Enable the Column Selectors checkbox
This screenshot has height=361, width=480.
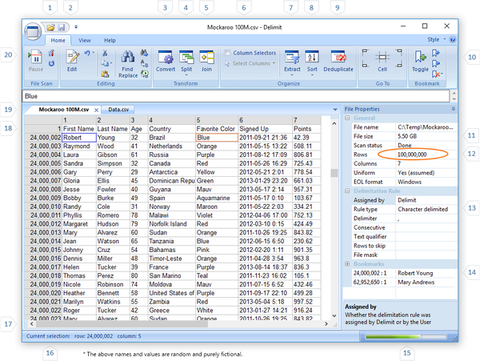tap(228, 53)
